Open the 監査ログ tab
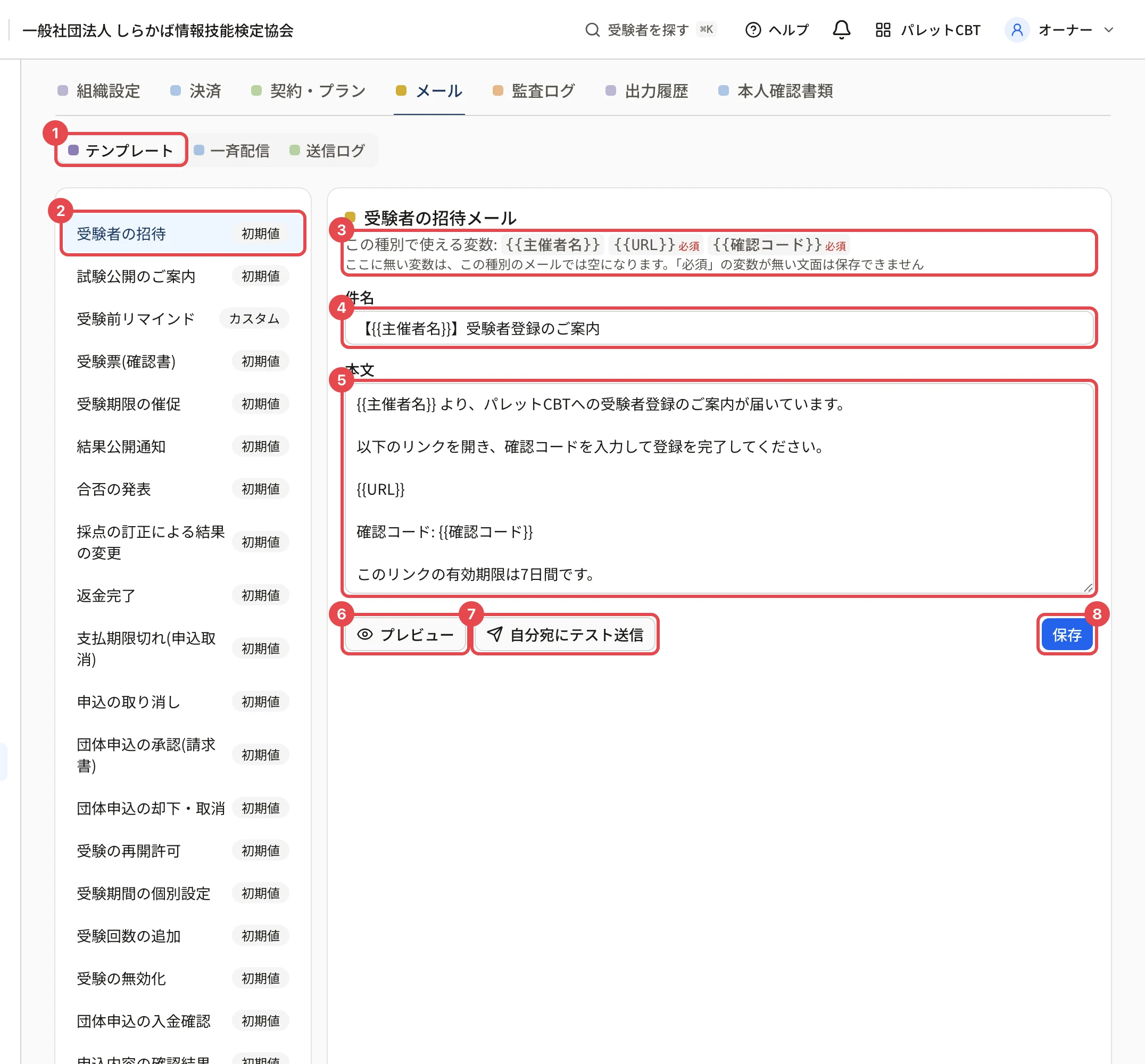The image size is (1145, 1064). (534, 91)
